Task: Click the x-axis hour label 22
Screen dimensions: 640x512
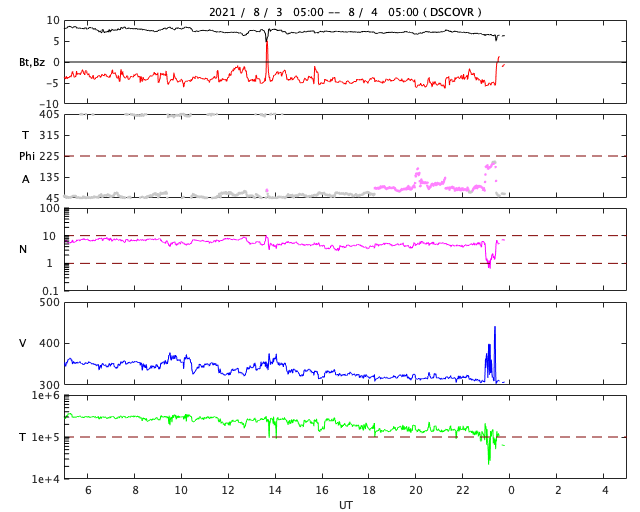Action: [x=463, y=490]
